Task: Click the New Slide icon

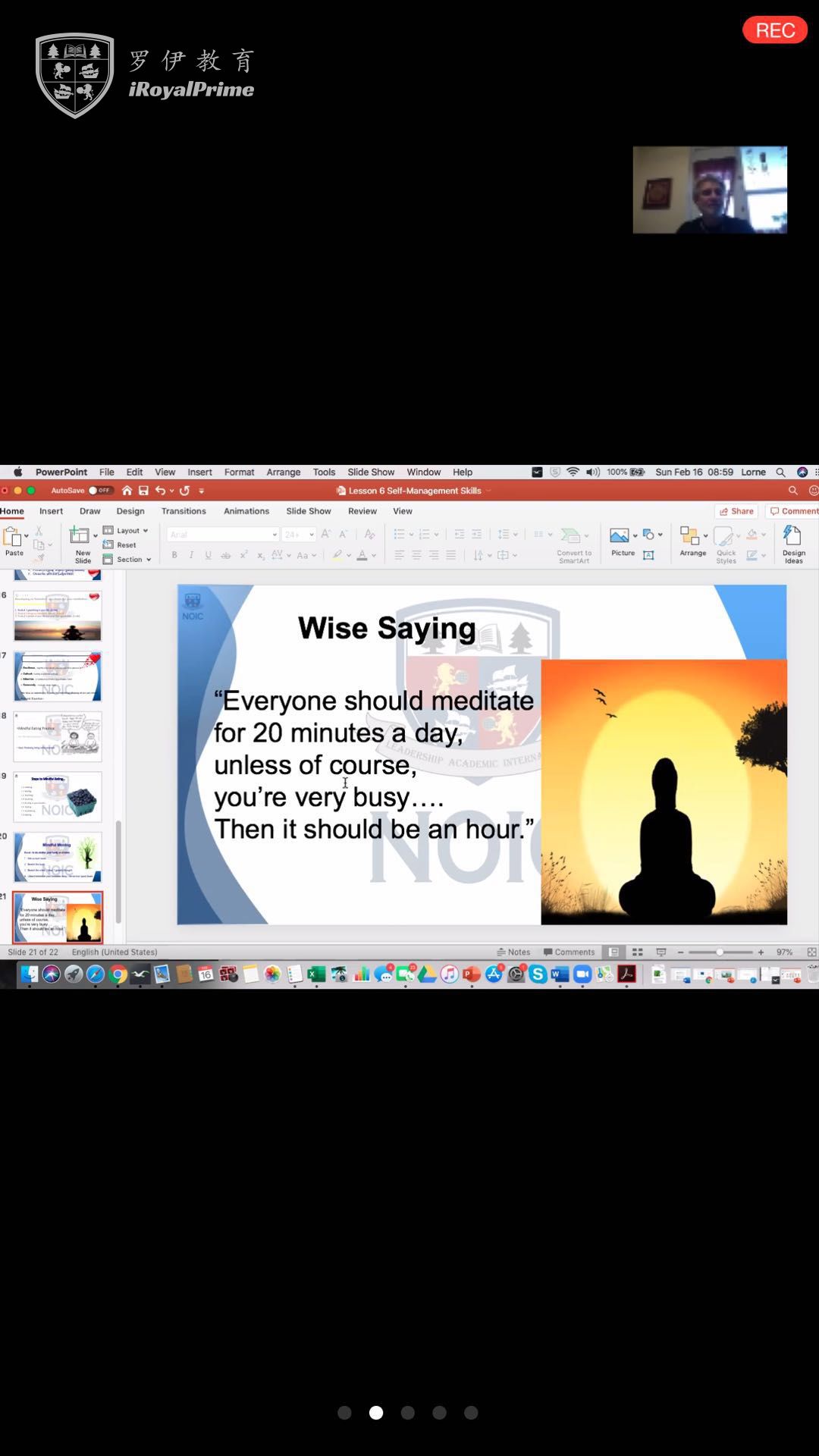Action: tap(80, 536)
